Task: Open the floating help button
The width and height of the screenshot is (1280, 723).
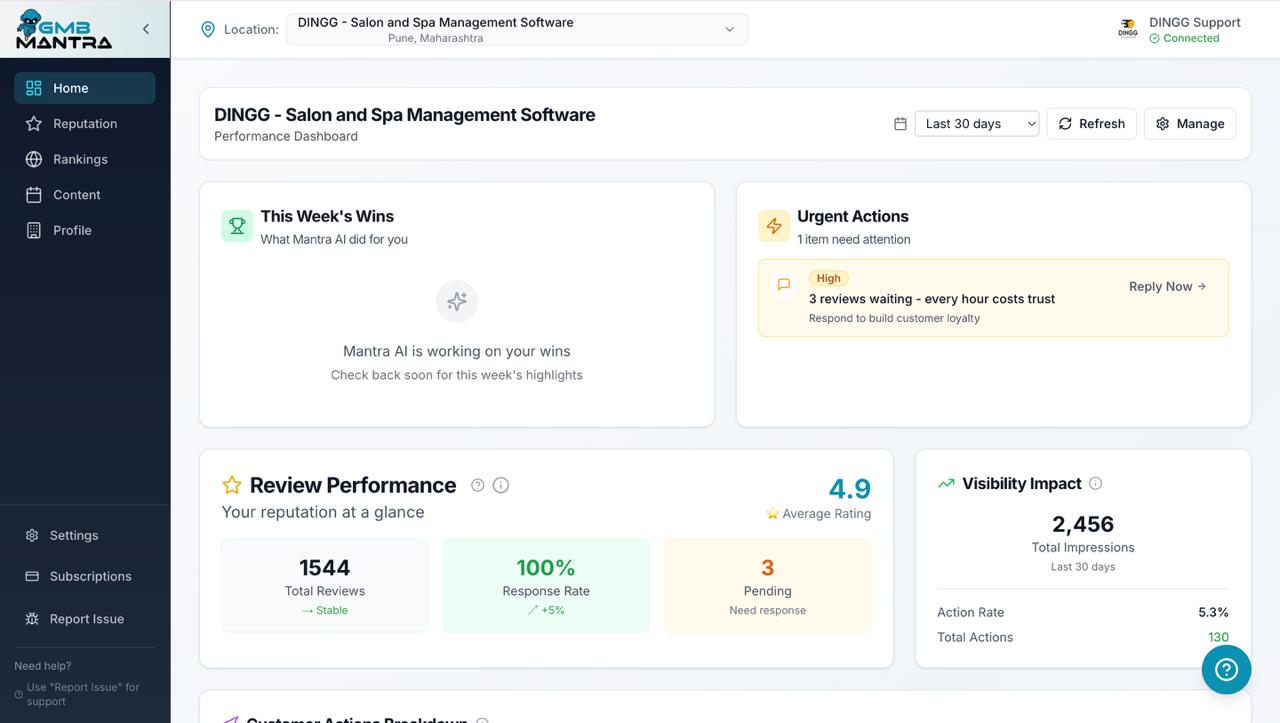Action: pyautogui.click(x=1227, y=669)
